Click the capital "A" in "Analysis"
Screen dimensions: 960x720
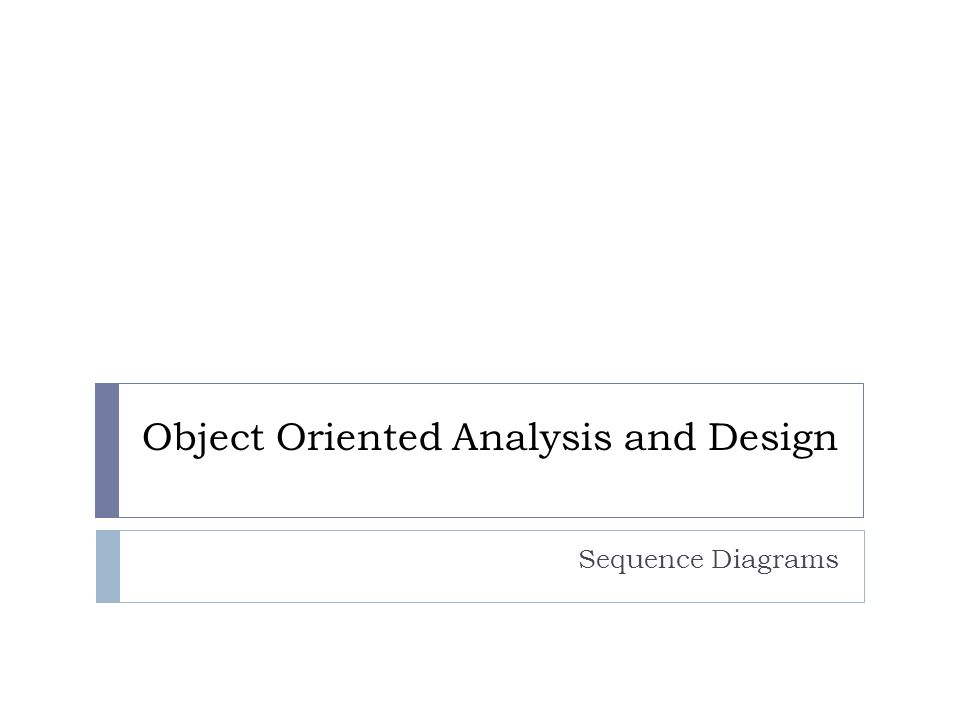click(x=470, y=437)
